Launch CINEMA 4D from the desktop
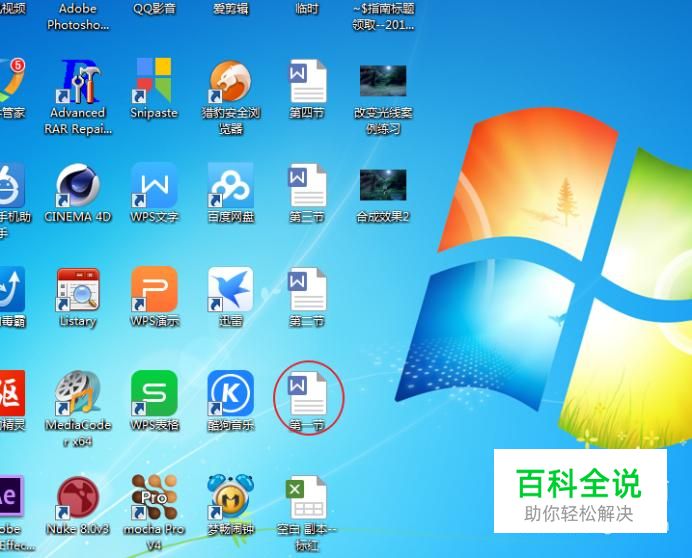Viewport: 692px width, 558px height. (78, 185)
